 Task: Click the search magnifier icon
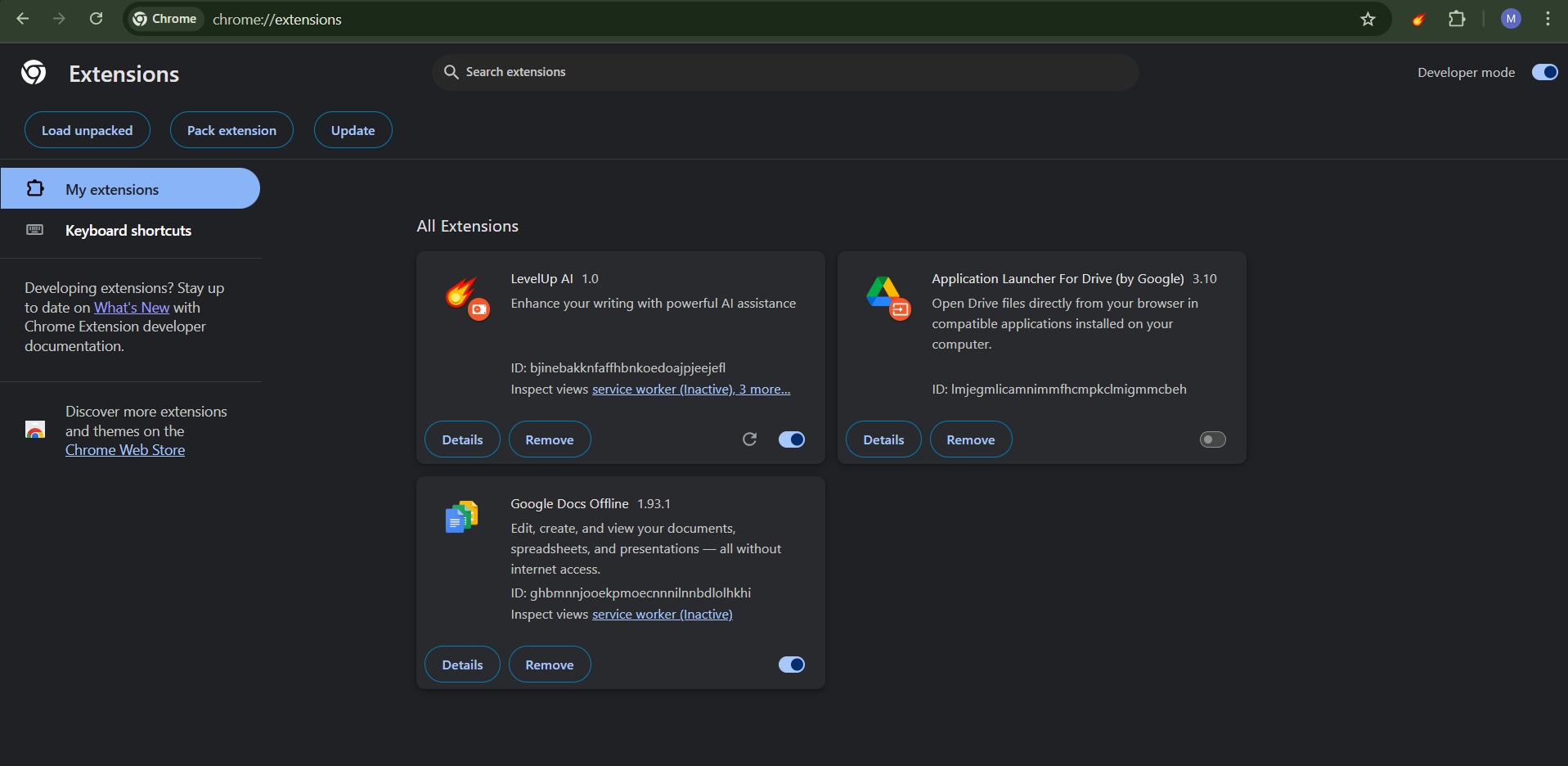point(451,72)
